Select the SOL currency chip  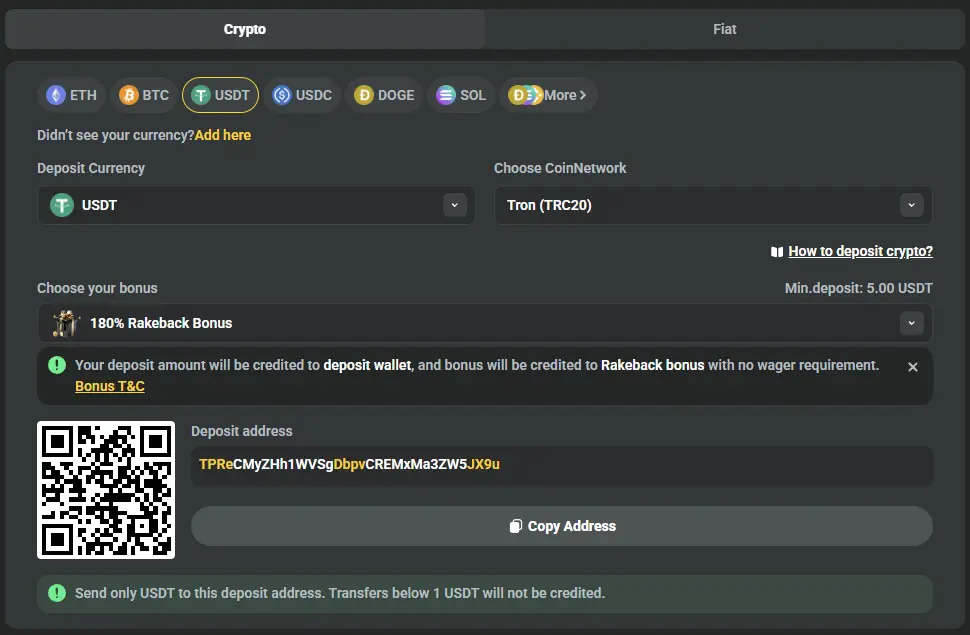point(461,95)
